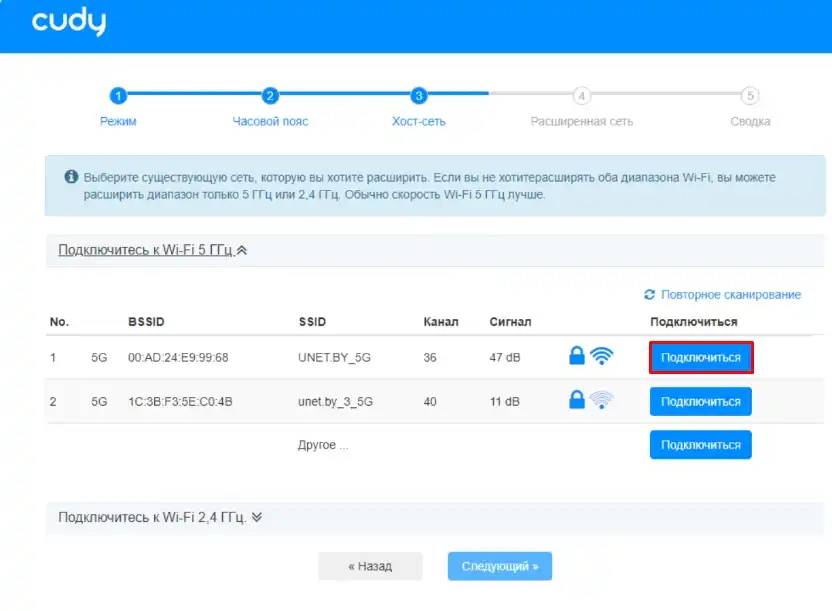Image resolution: width=832 pixels, height=611 pixels.
Task: Select step 2 Часовой пояс circle
Action: pyautogui.click(x=270, y=96)
